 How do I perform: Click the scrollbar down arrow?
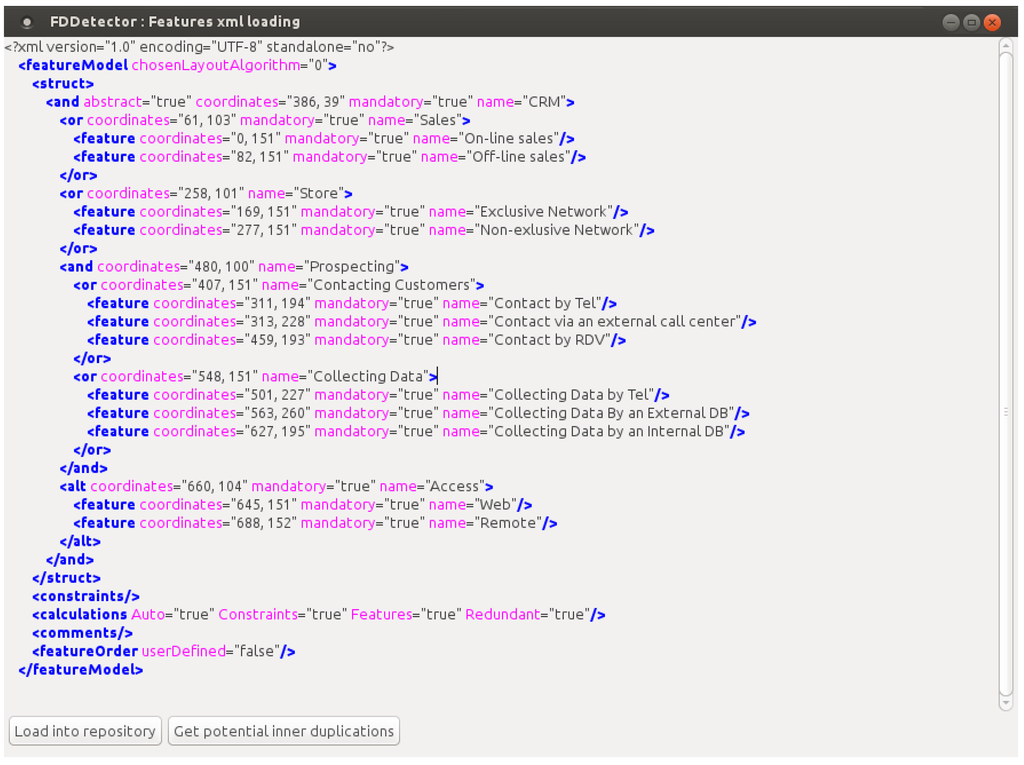(x=1006, y=703)
